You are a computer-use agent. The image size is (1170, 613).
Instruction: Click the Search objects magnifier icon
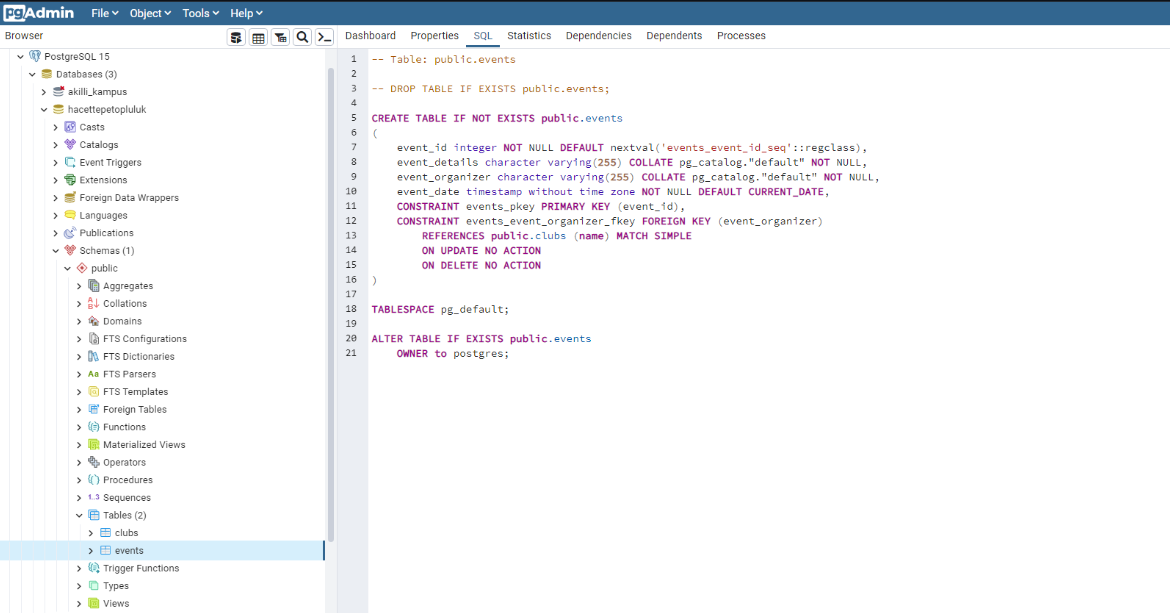(x=302, y=36)
